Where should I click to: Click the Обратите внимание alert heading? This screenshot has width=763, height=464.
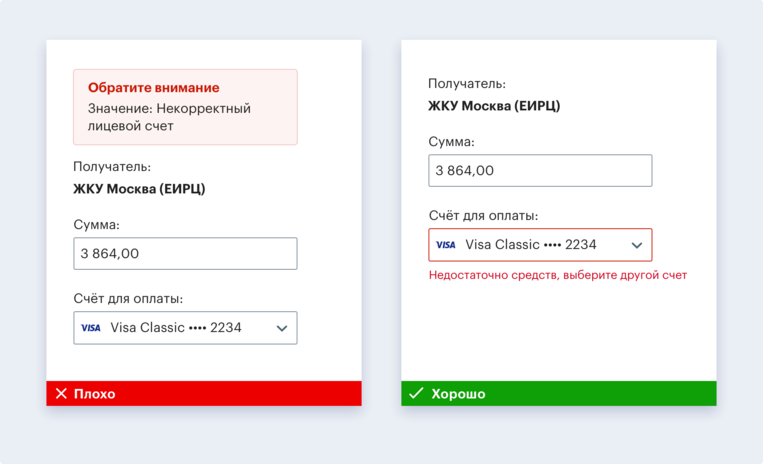point(153,88)
